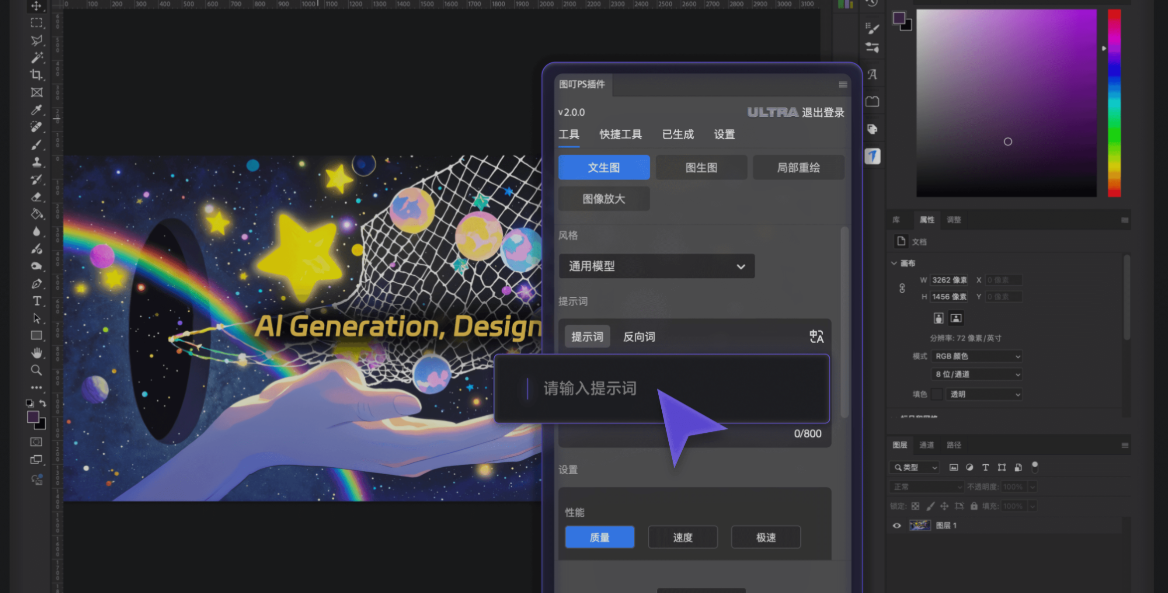Image resolution: width=1168 pixels, height=593 pixels.
Task: Open the blue plugin panel icon
Action: [x=872, y=156]
